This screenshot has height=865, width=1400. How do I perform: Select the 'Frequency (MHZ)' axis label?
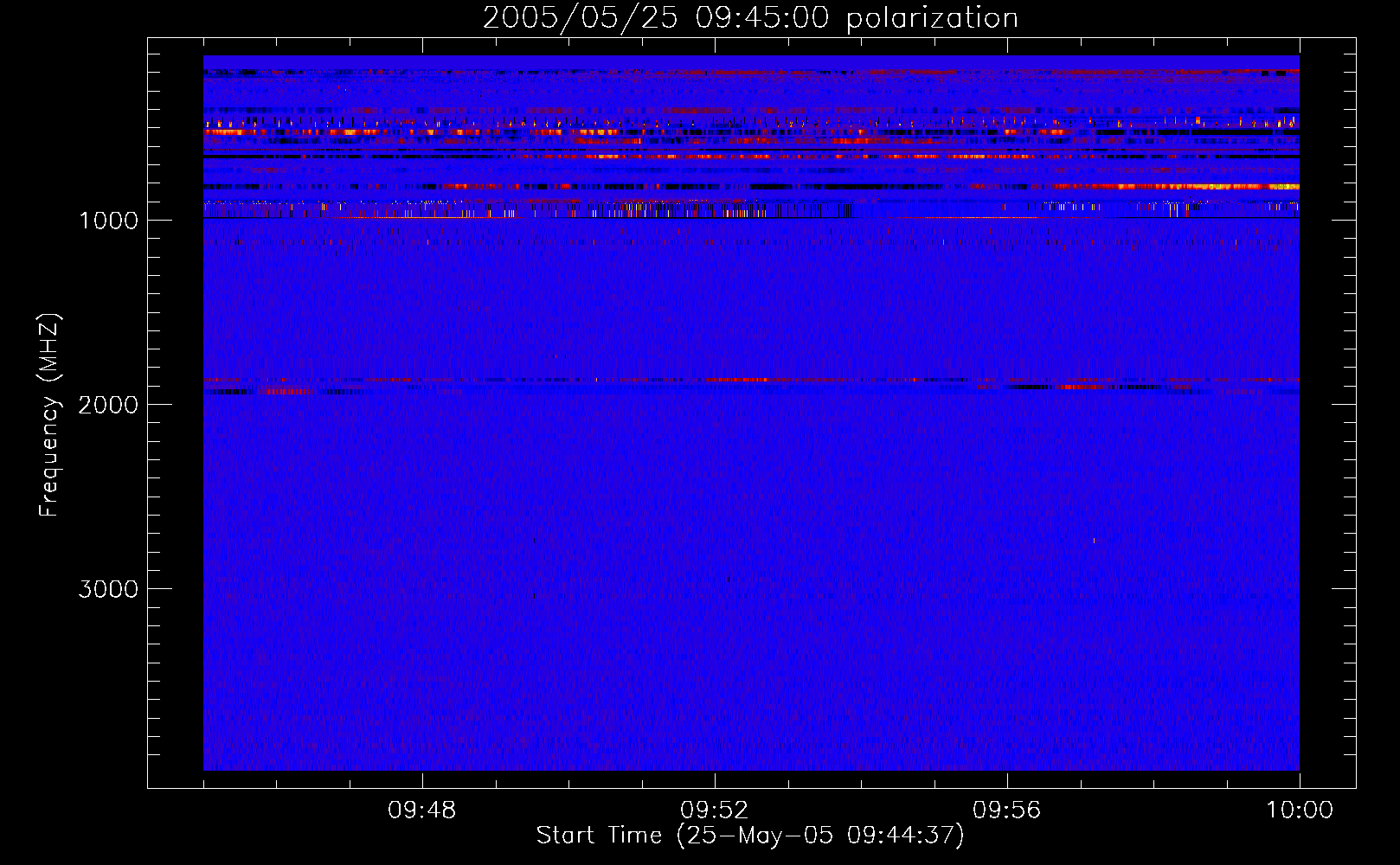[49, 415]
